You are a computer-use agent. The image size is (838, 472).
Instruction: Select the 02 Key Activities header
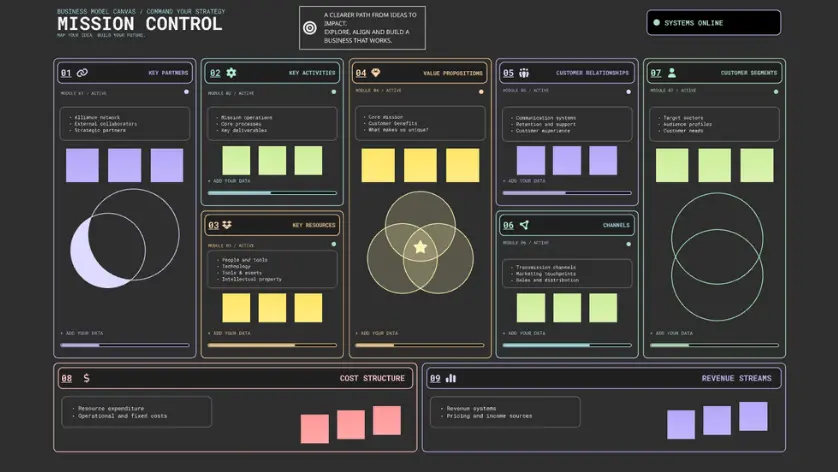(x=272, y=73)
